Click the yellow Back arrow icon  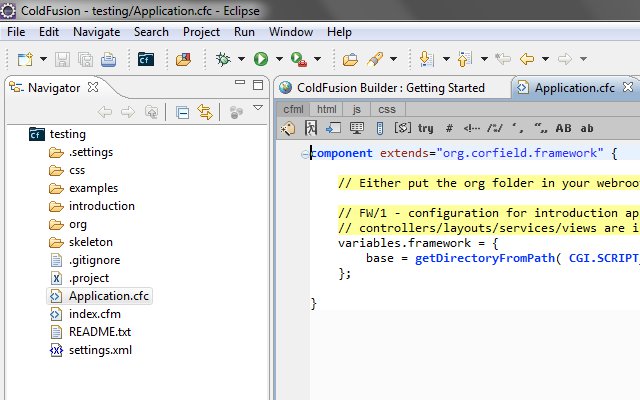tap(527, 59)
